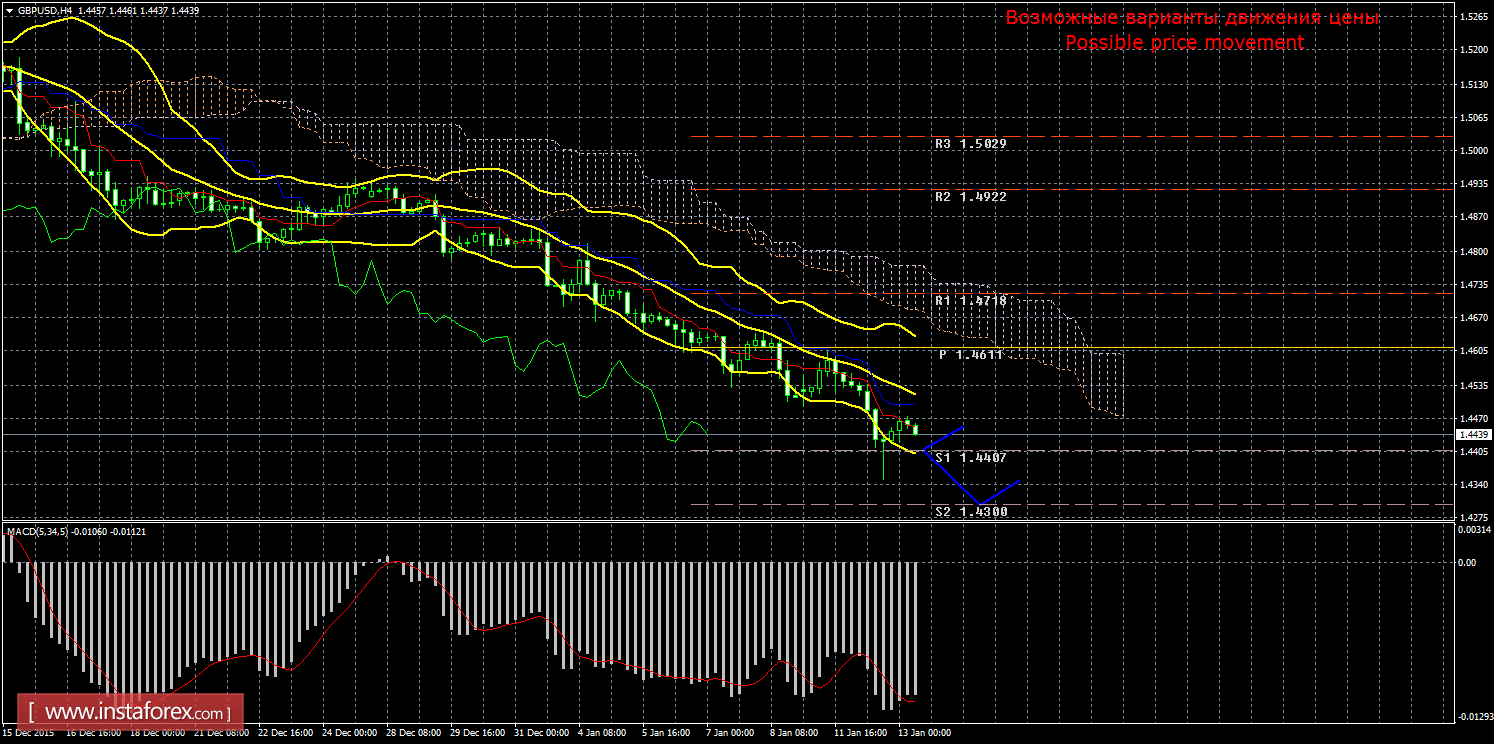1494x744 pixels.
Task: Click the 0.00 level on the MACD scale
Action: point(1468,562)
